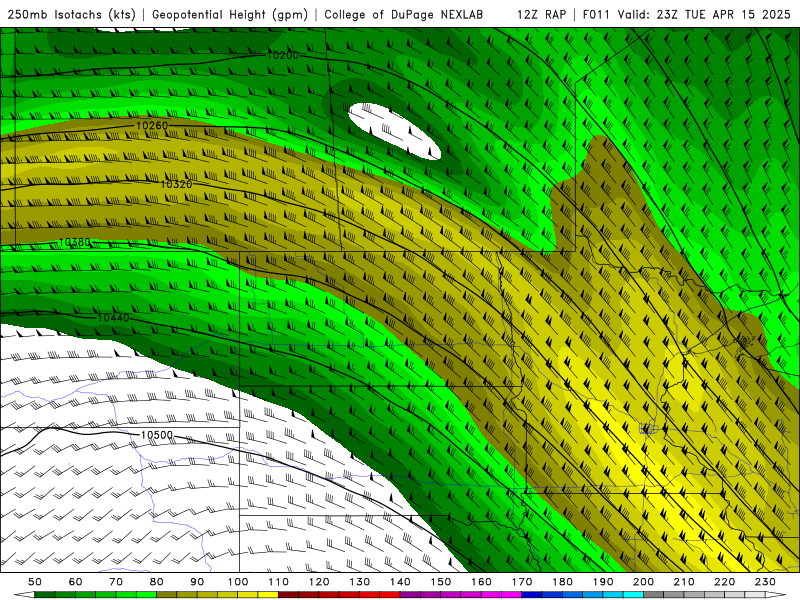The height and width of the screenshot is (600, 800).
Task: Select the 230 value on the color scale
Action: click(765, 582)
